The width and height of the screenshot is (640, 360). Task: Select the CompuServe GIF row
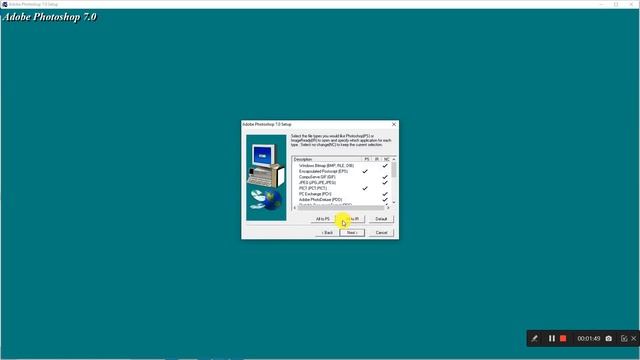coord(341,177)
